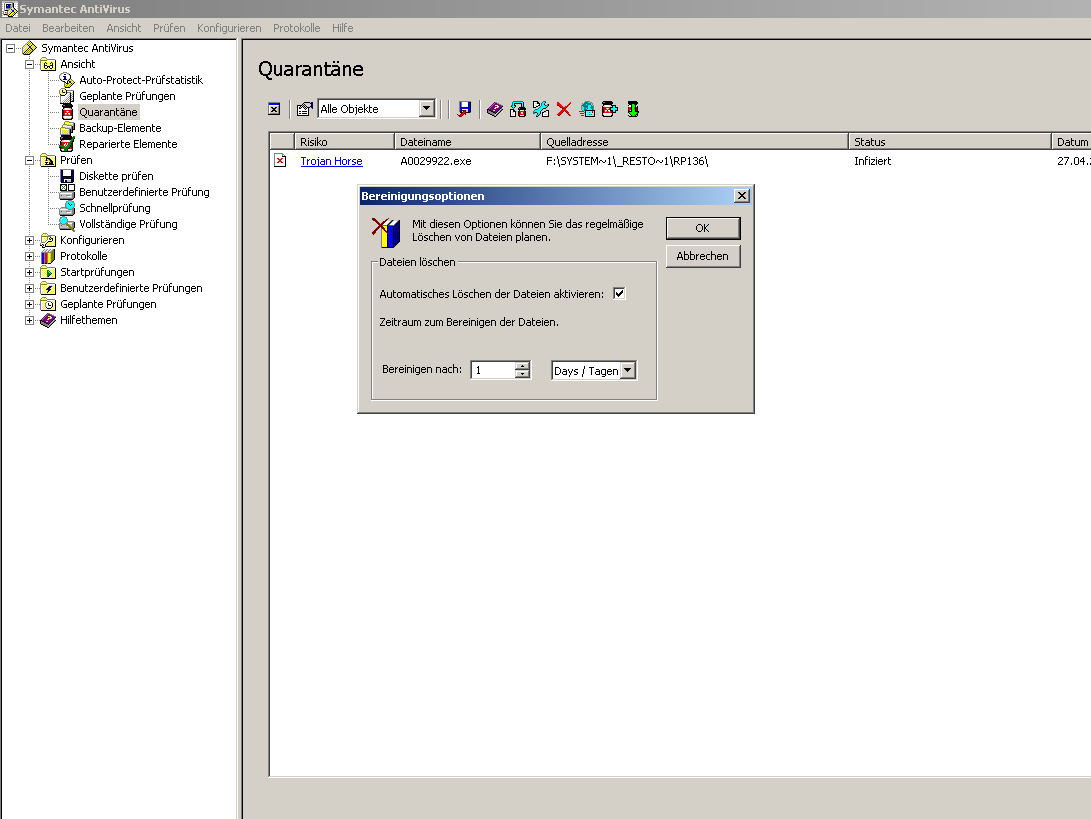Click the infected file icon in Trojan row
Viewport: 1091px width, 819px height.
pyautogui.click(x=280, y=161)
